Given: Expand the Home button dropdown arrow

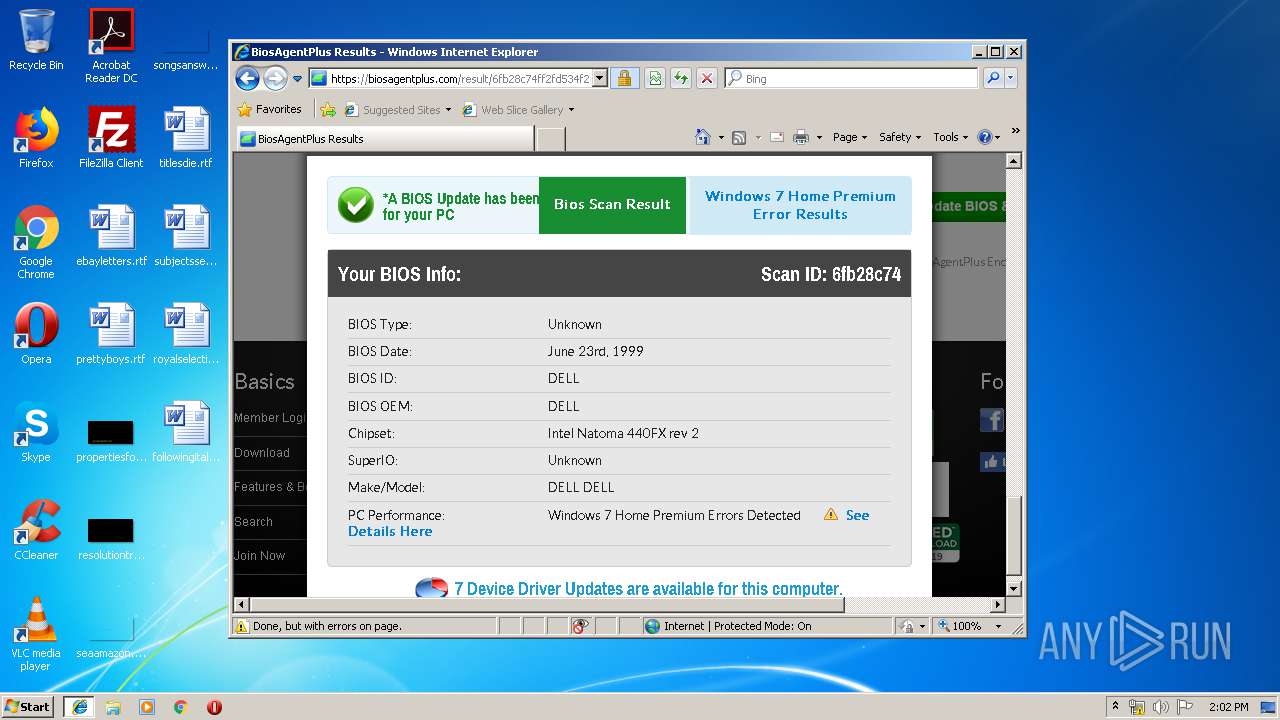Looking at the screenshot, I should (721, 138).
